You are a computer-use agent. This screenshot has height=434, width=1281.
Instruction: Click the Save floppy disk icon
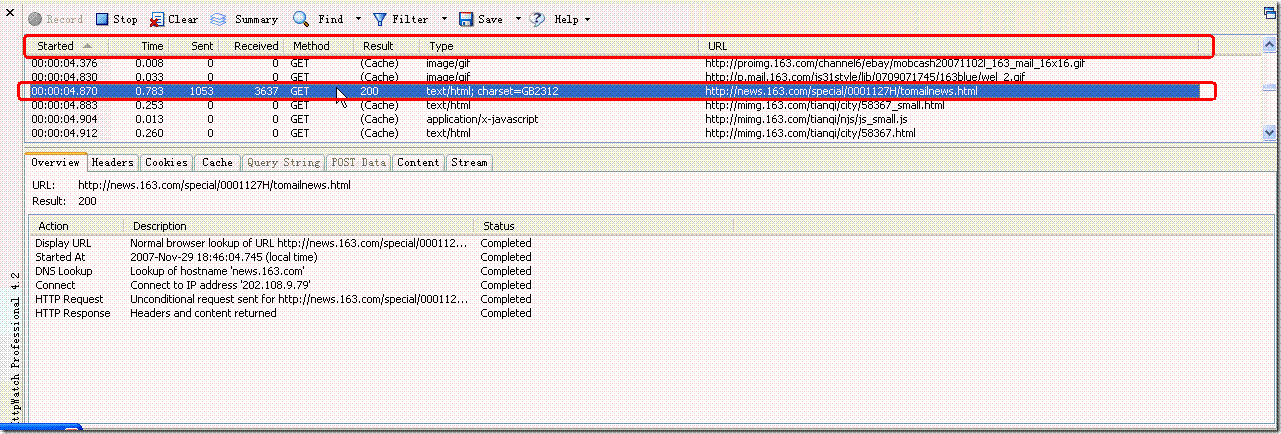click(466, 19)
